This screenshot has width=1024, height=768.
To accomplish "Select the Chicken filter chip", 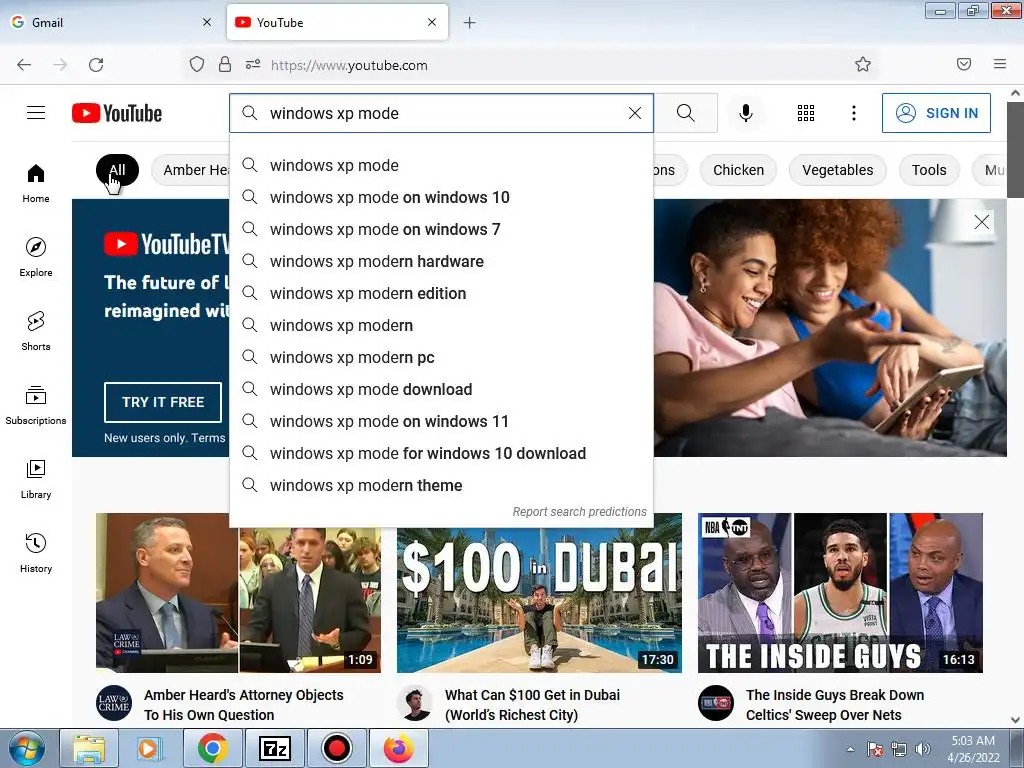I will pos(738,170).
